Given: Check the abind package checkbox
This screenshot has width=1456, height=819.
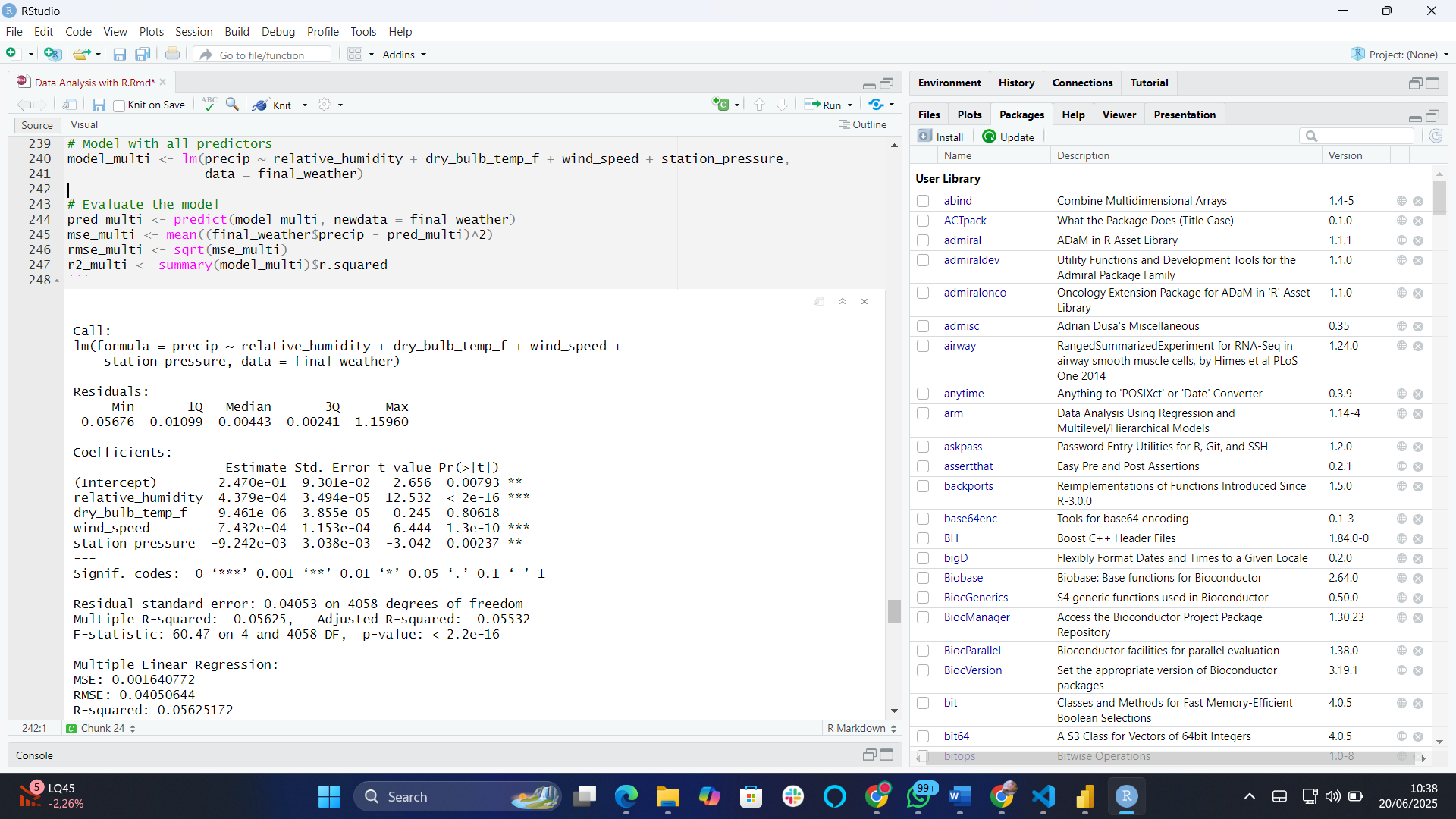Looking at the screenshot, I should pos(923,201).
